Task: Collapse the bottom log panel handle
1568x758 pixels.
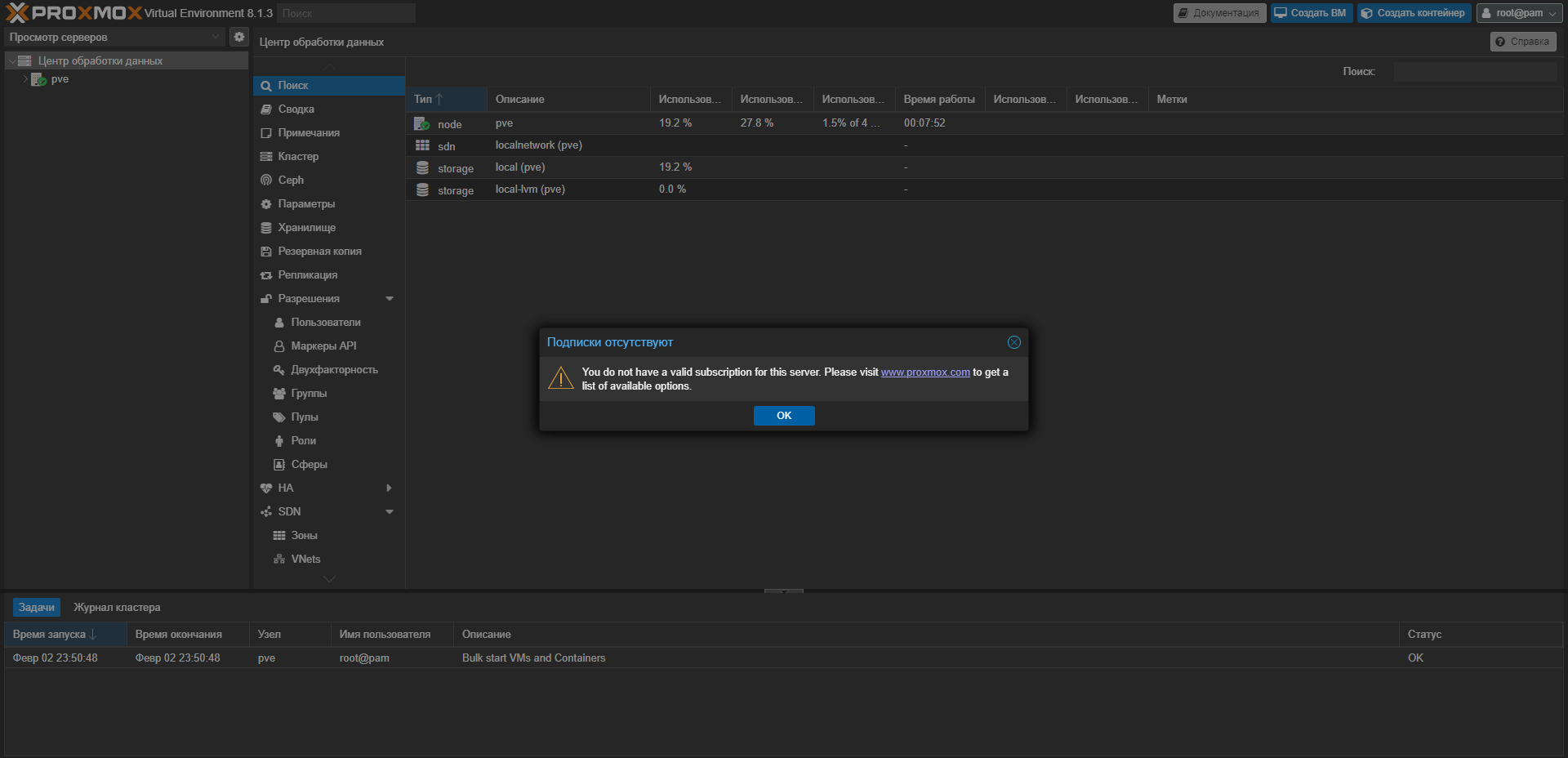Action: pos(784,591)
